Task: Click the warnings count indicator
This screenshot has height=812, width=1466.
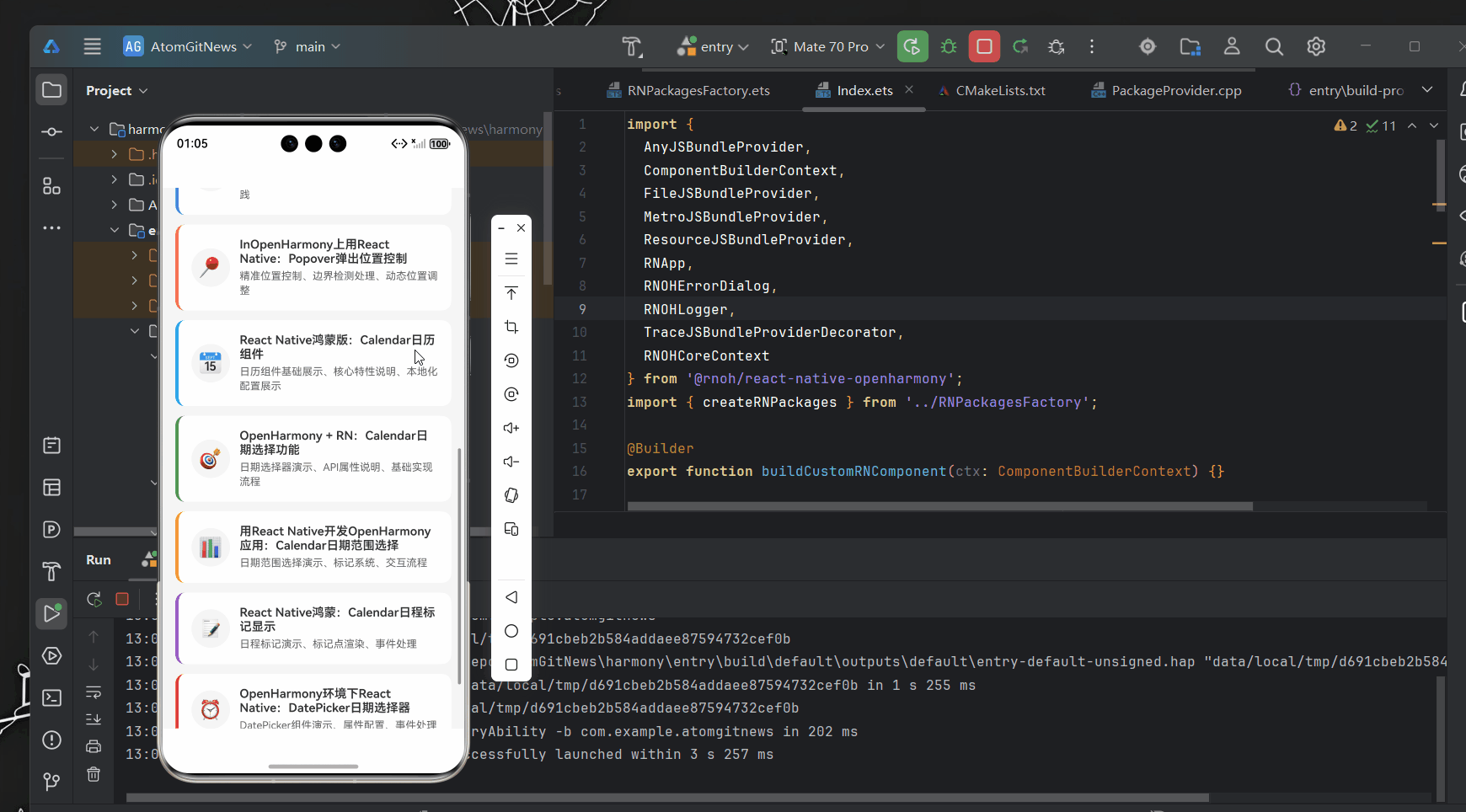Action: (x=1346, y=126)
